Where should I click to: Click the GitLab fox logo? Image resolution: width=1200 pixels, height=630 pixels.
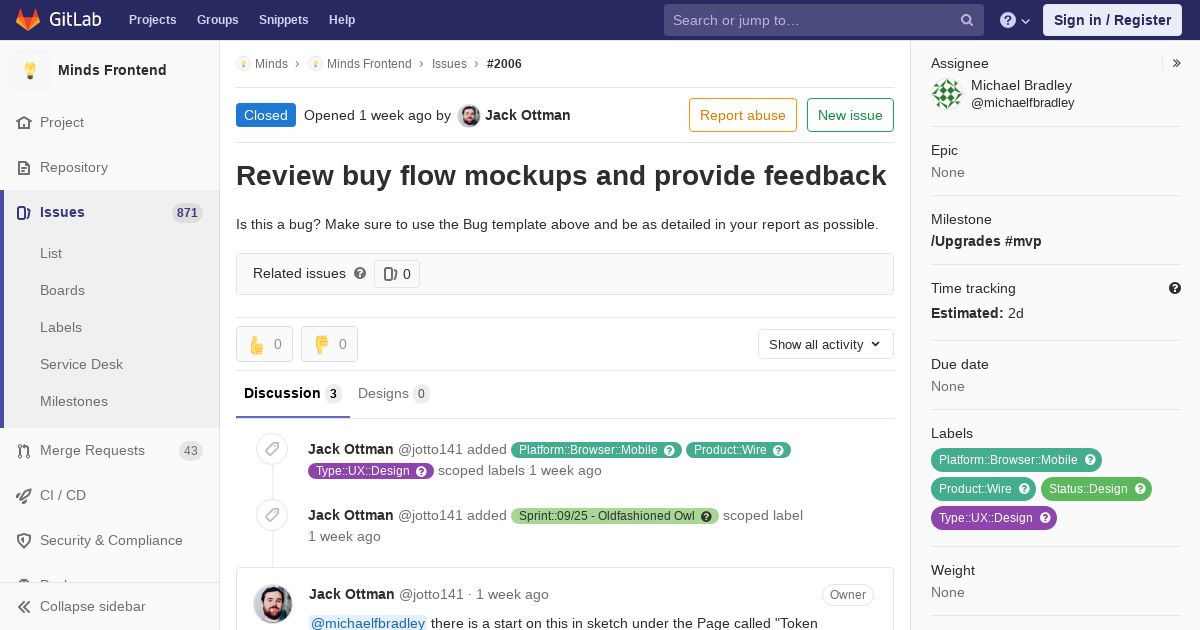tap(28, 20)
